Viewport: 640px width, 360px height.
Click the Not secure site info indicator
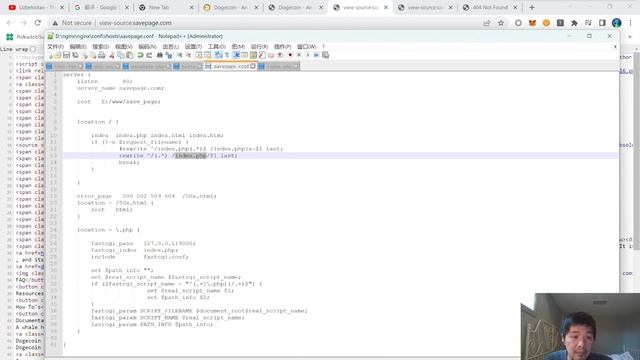point(71,23)
